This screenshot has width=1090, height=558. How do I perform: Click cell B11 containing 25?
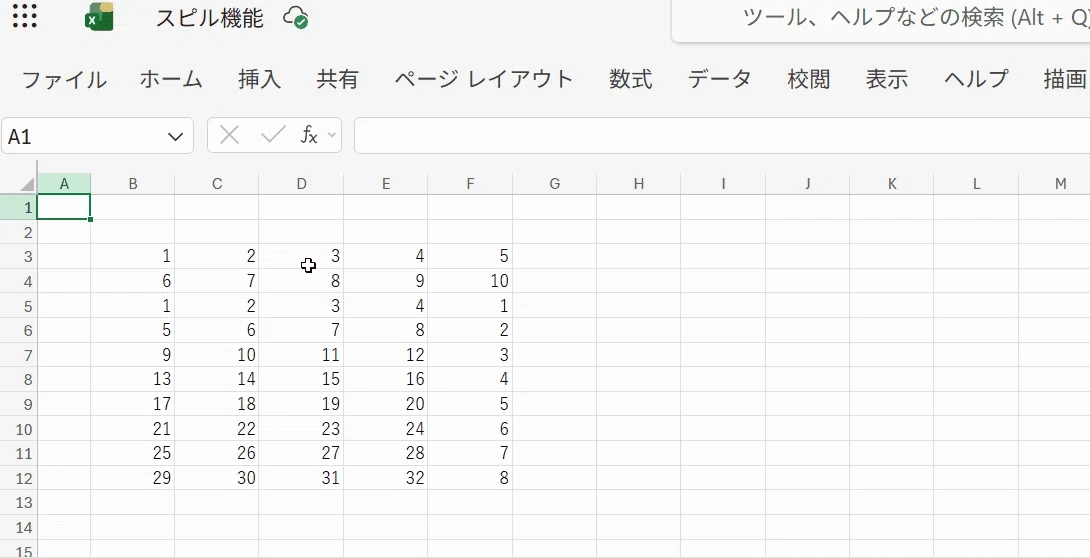click(133, 454)
